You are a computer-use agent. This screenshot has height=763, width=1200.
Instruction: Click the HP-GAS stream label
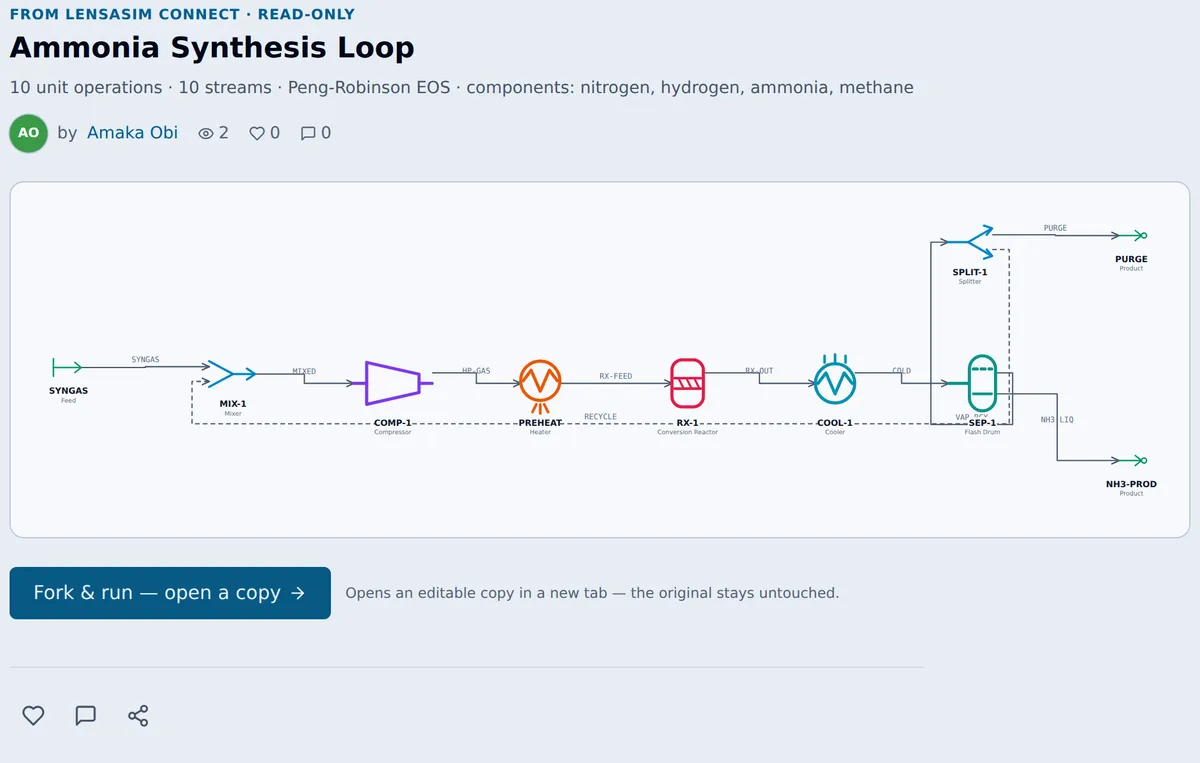[476, 371]
